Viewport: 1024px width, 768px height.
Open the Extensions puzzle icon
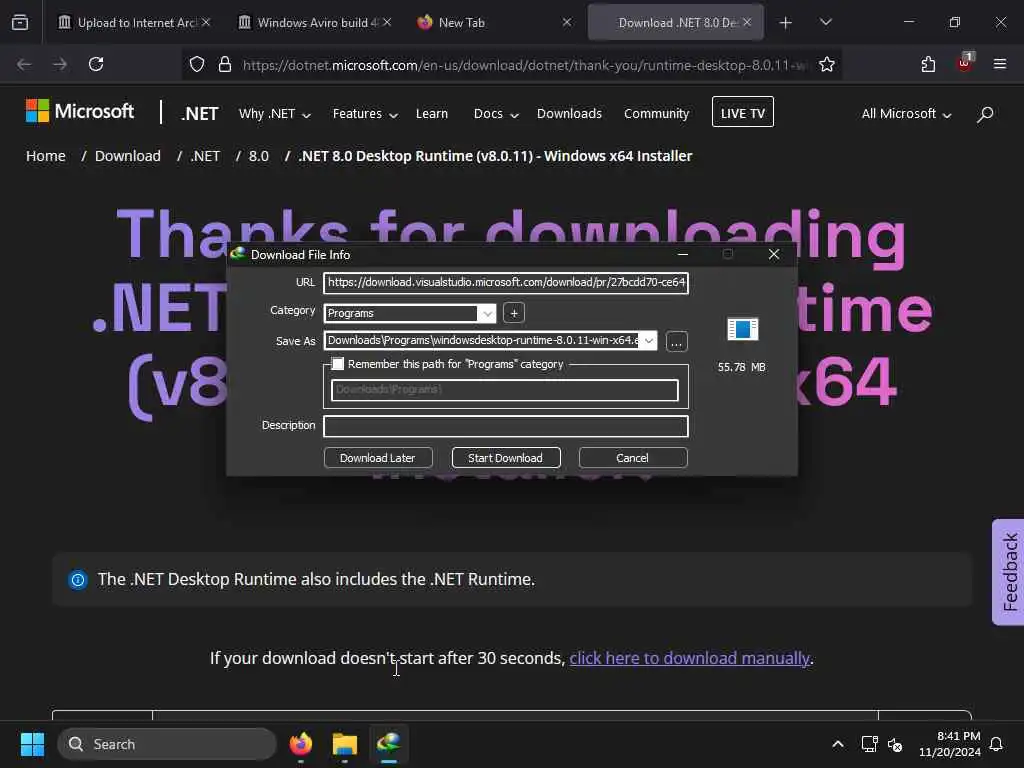pyautogui.click(x=928, y=64)
